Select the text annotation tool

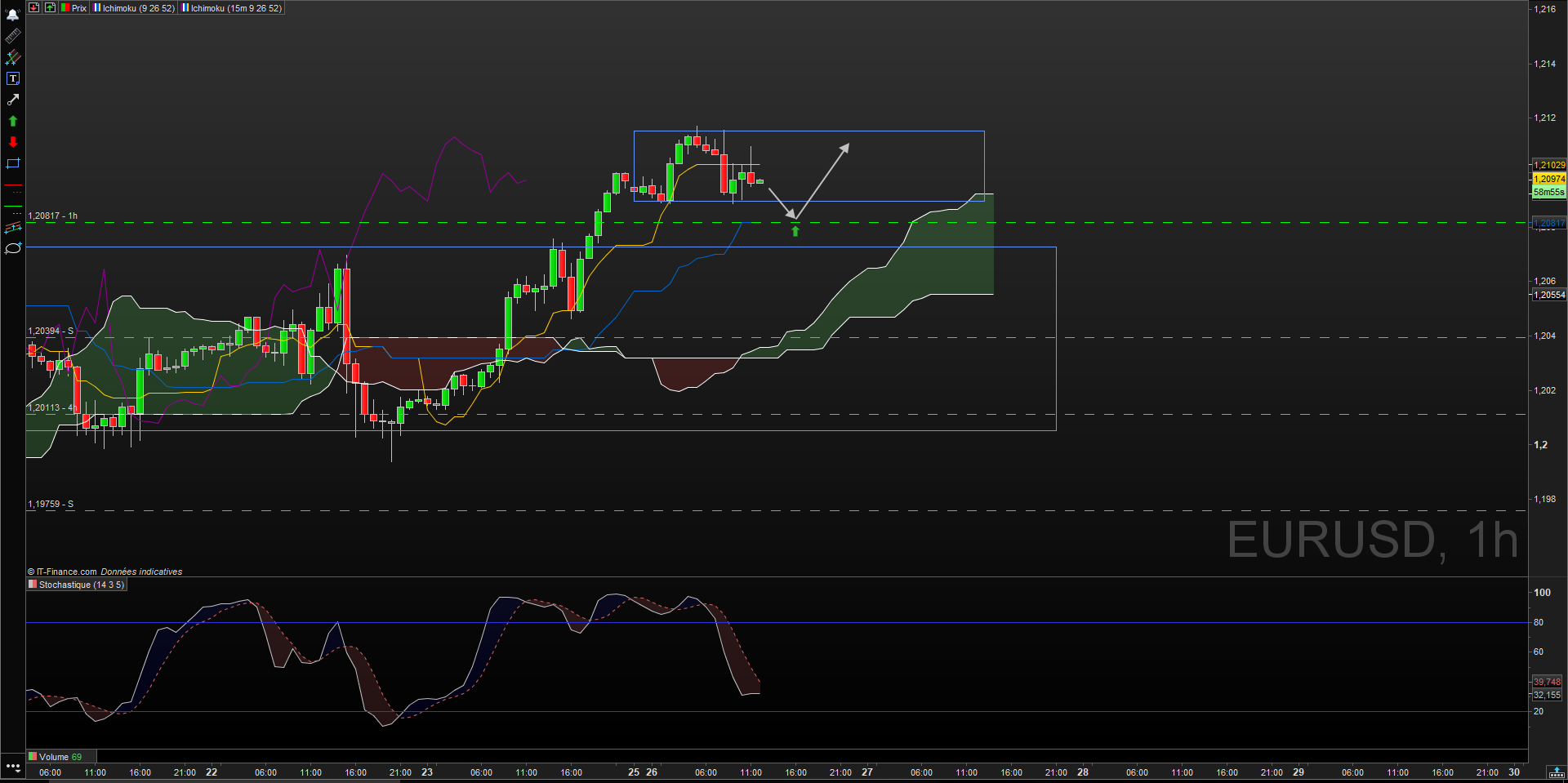point(13,78)
